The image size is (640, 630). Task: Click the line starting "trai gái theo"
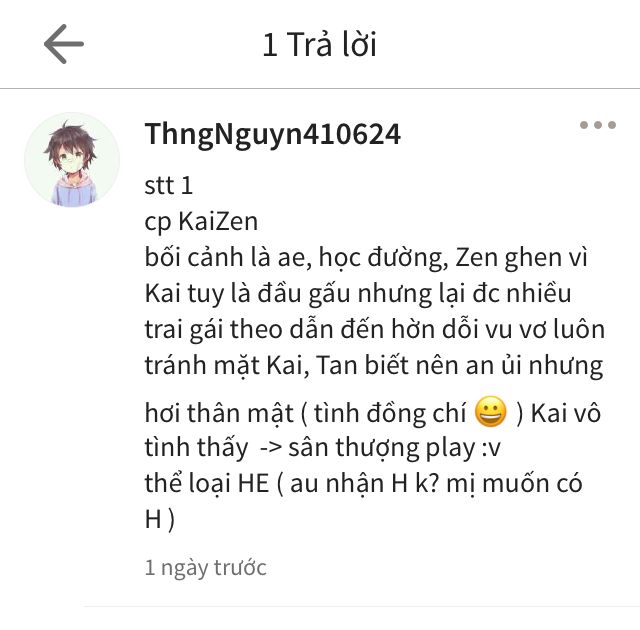tap(375, 330)
